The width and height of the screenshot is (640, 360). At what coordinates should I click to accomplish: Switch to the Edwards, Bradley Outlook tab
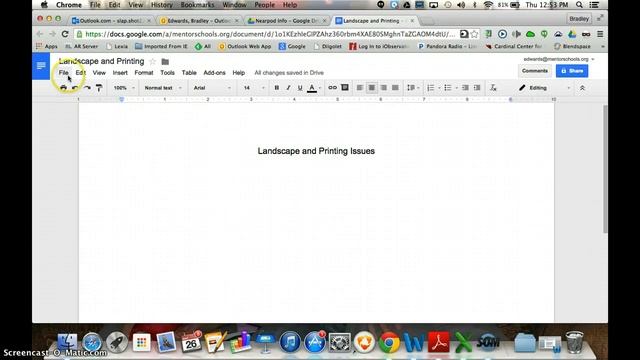click(198, 20)
